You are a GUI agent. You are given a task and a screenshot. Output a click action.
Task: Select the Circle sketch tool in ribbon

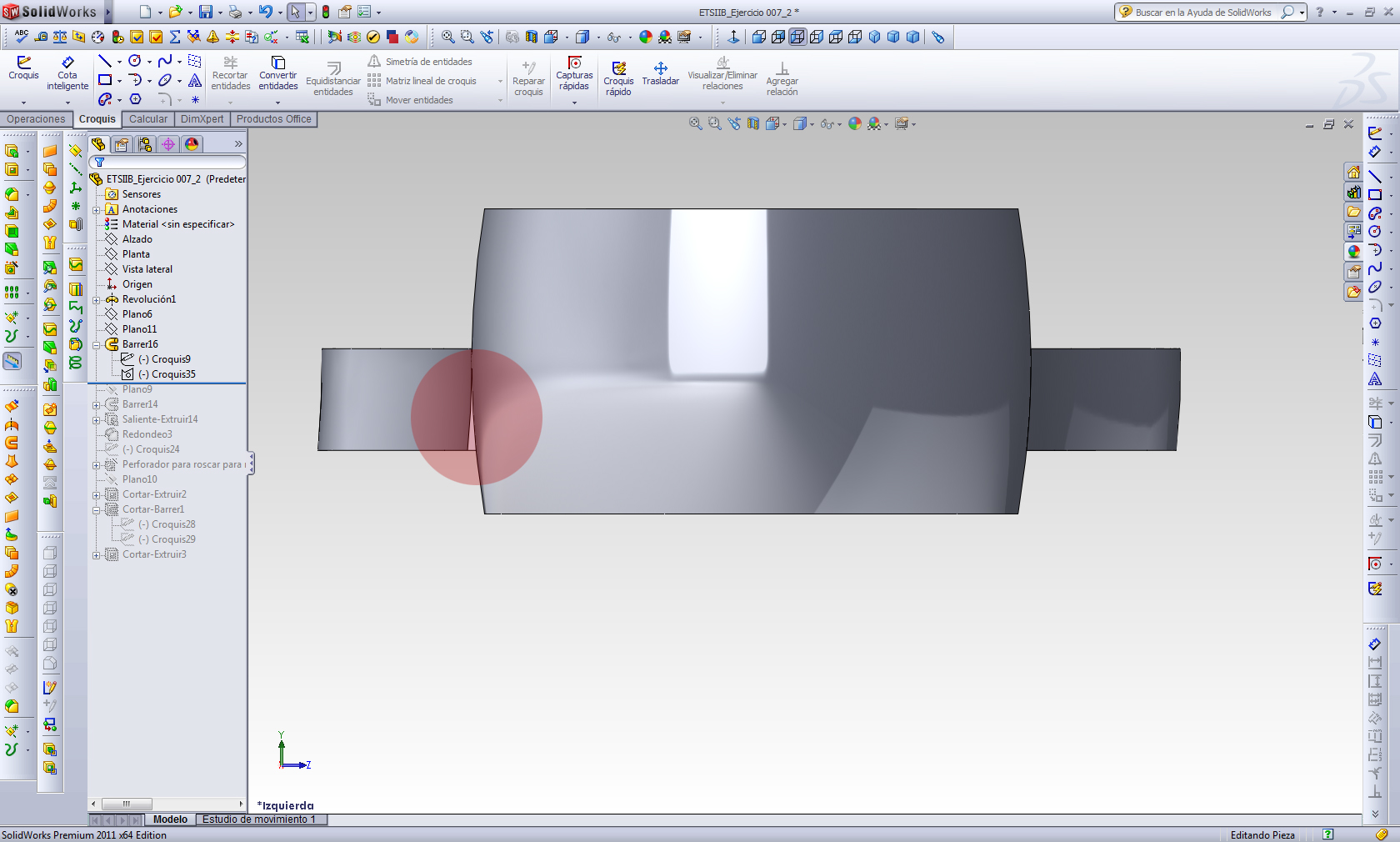tap(135, 61)
